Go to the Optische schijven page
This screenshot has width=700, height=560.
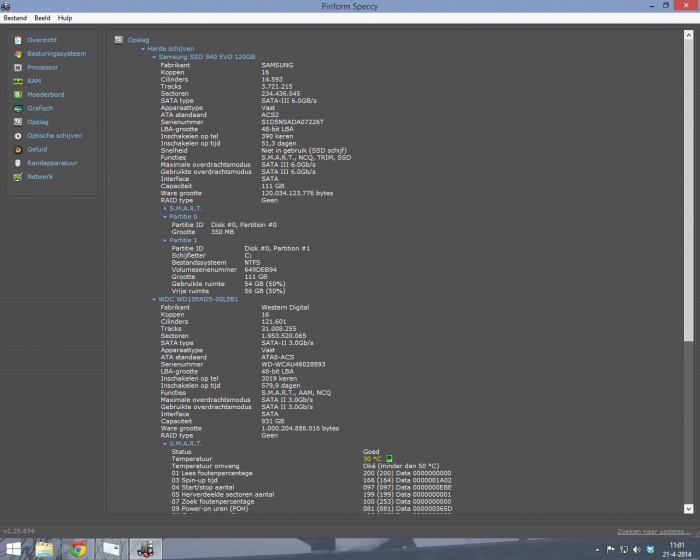point(54,136)
